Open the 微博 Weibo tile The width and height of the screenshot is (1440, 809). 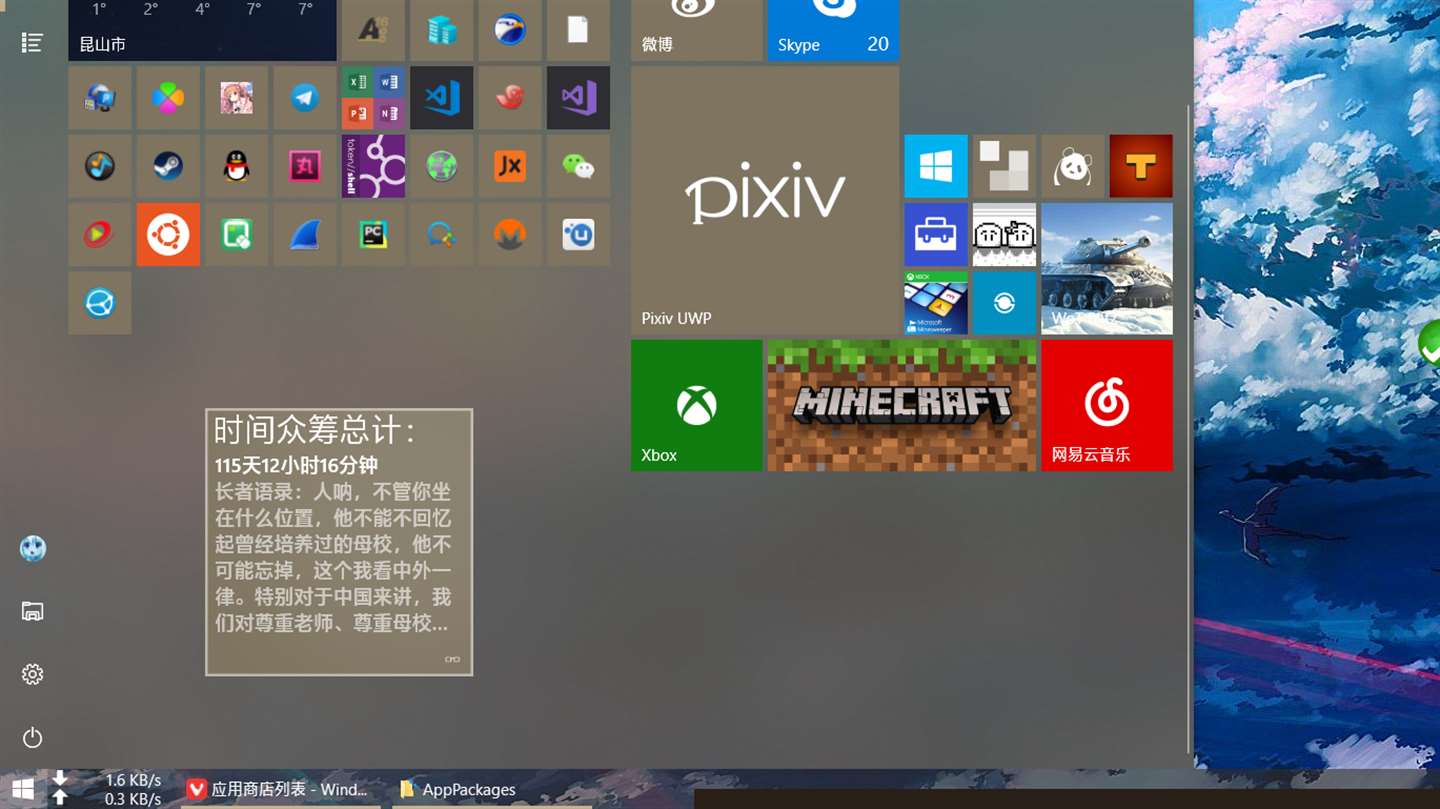697,30
